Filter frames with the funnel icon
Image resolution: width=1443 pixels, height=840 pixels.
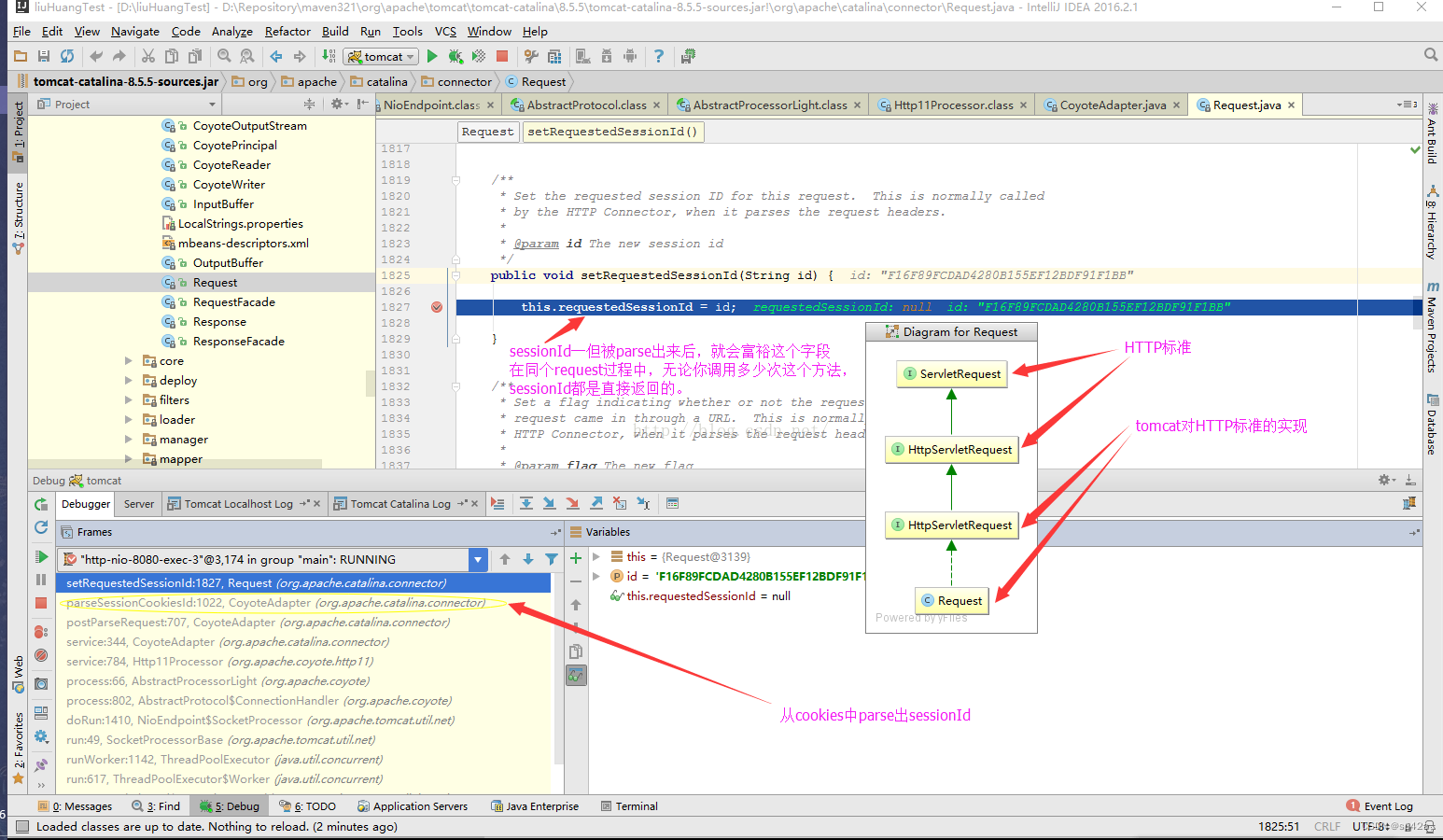(552, 559)
